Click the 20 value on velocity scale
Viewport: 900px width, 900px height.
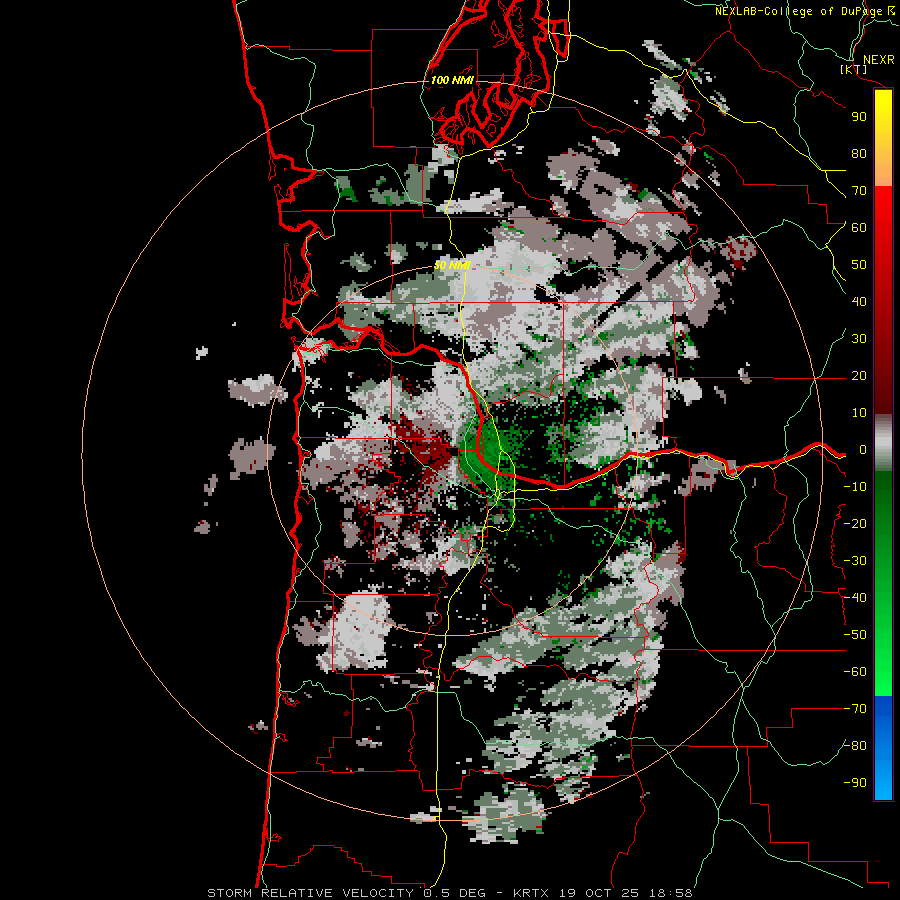pos(859,376)
